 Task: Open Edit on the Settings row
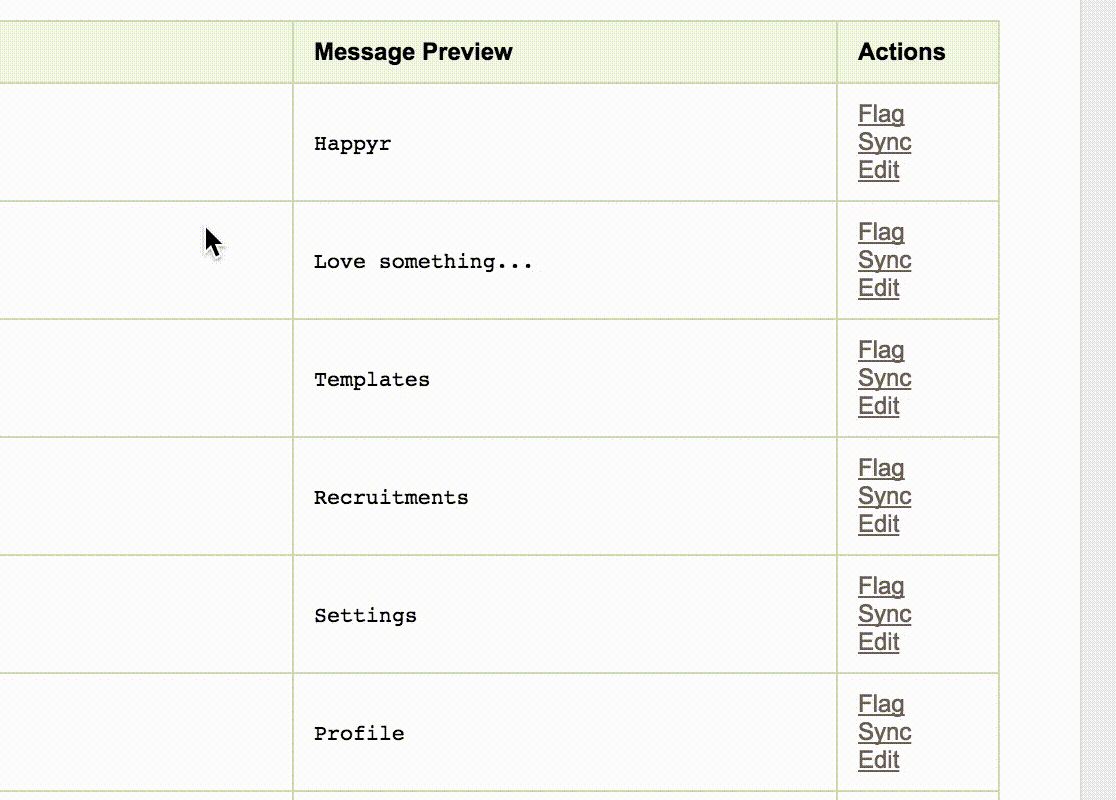(x=878, y=642)
